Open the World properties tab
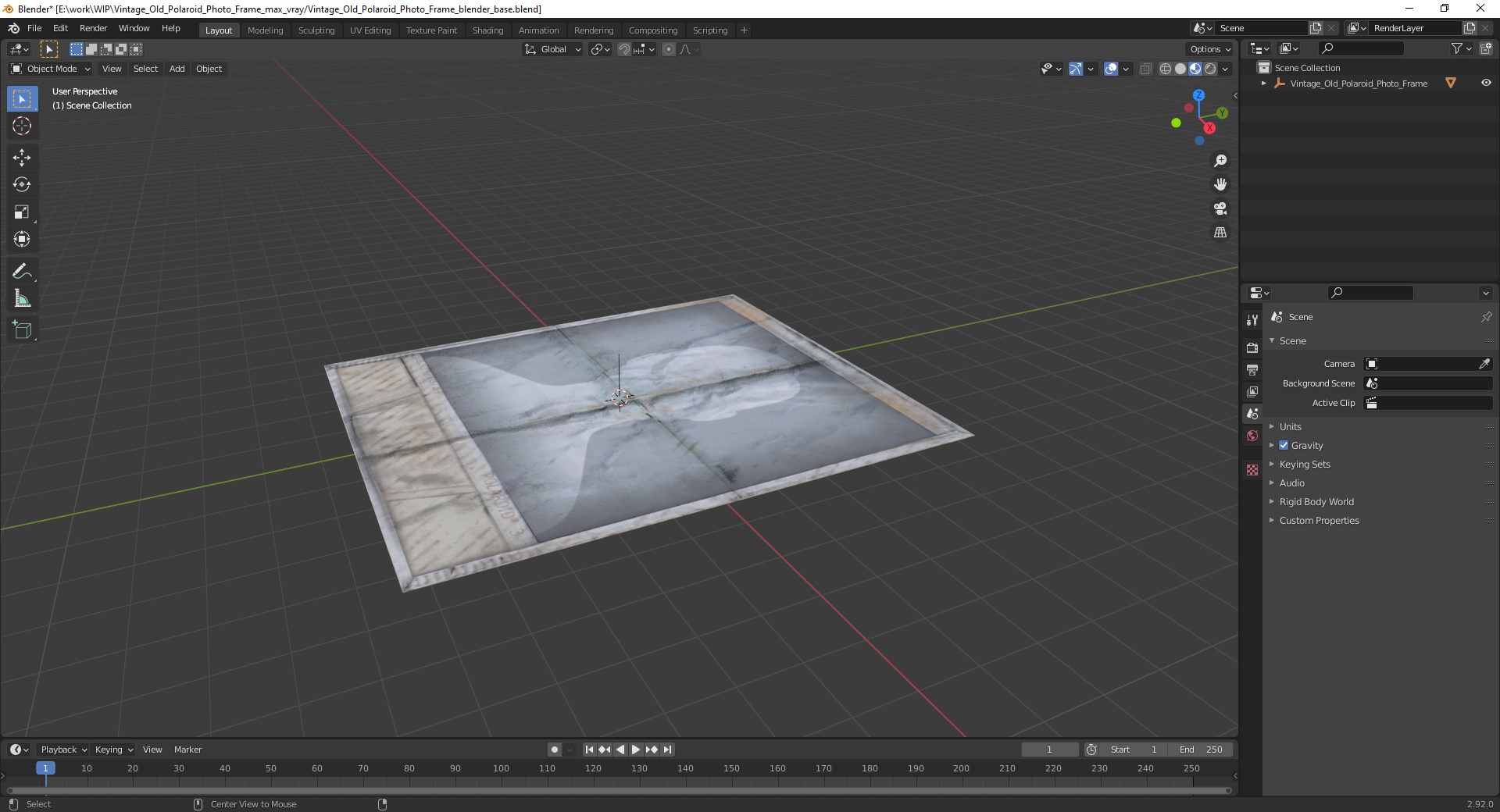 pyautogui.click(x=1252, y=436)
